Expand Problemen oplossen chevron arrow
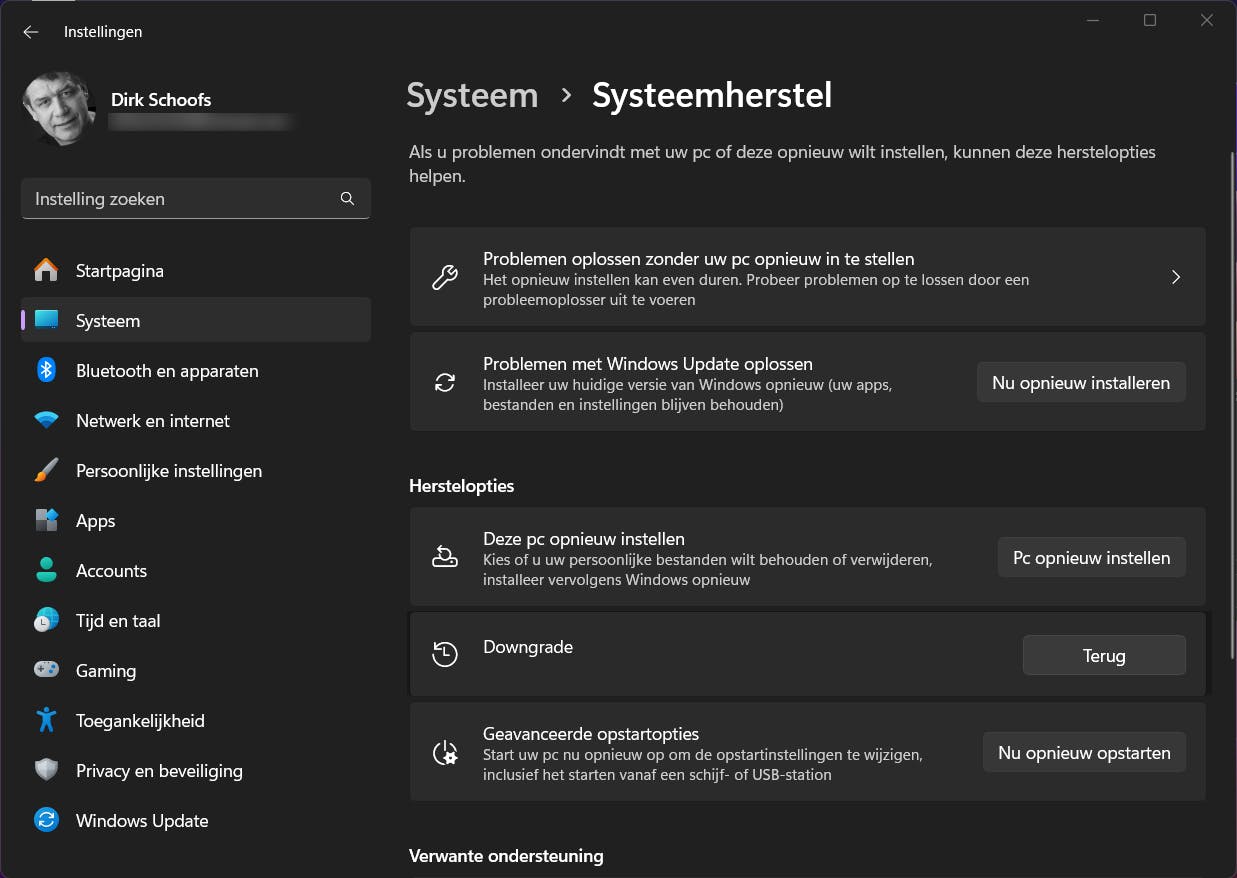The image size is (1237, 878). [x=1176, y=277]
